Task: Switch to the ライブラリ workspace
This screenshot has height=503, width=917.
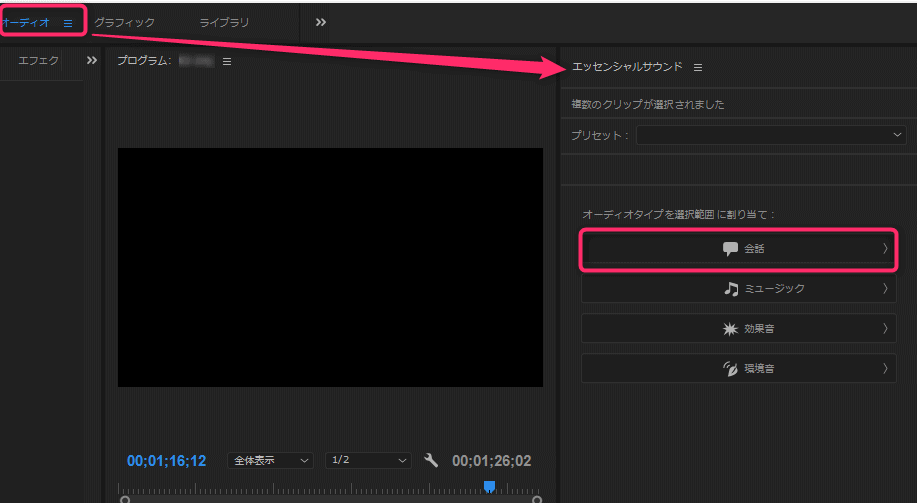Action: point(224,23)
